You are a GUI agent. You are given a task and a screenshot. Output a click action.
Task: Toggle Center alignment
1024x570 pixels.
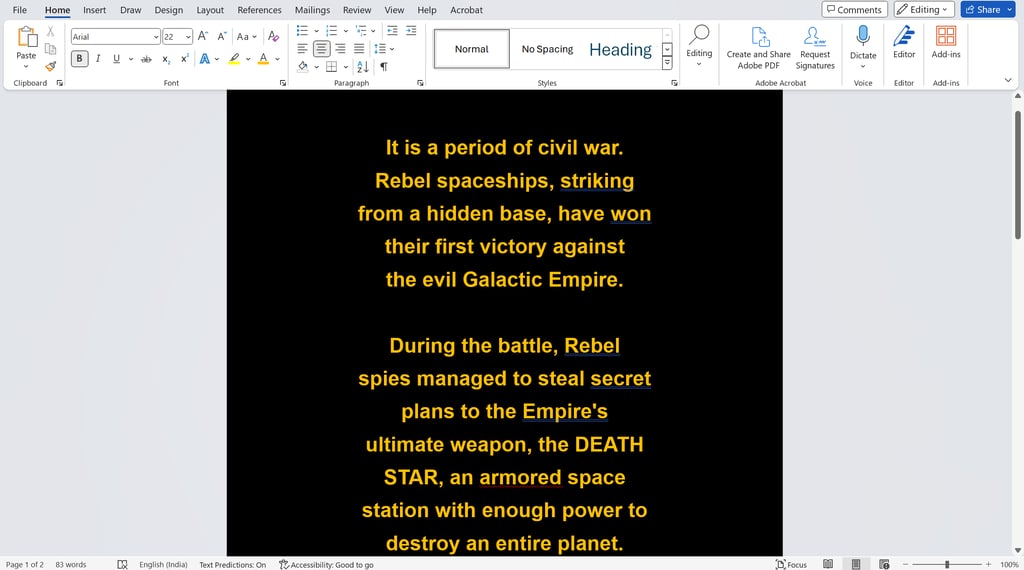(321, 48)
